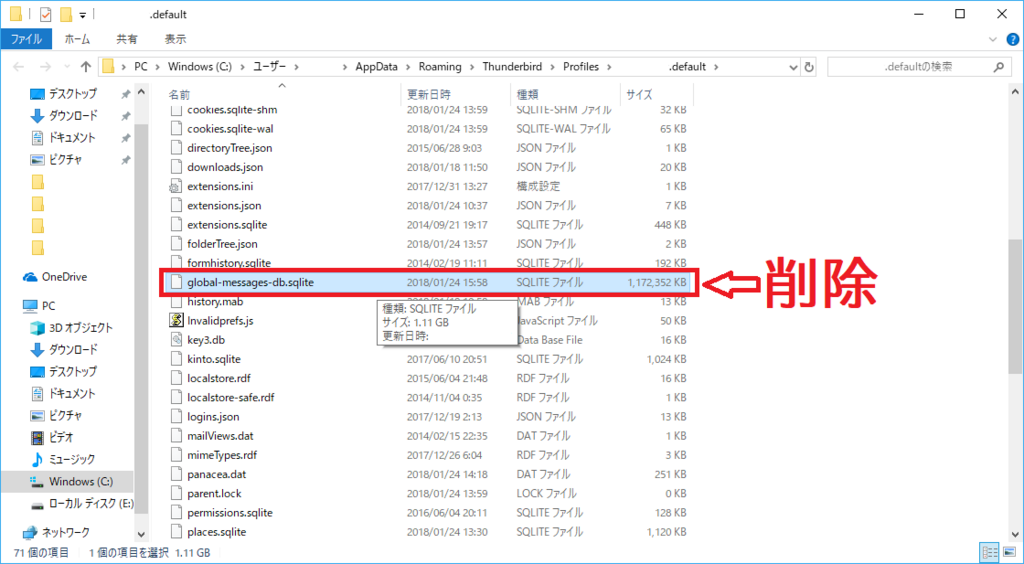1024x564 pixels.
Task: Click Windows (C:) in address path
Action: point(199,67)
